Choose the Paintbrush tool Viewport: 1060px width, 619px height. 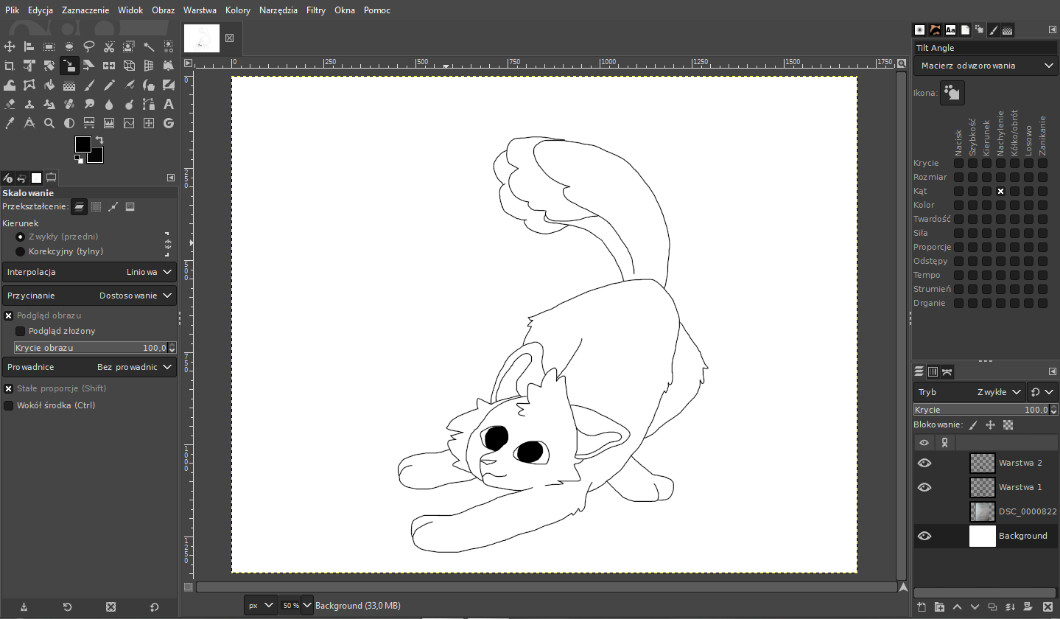coord(89,85)
